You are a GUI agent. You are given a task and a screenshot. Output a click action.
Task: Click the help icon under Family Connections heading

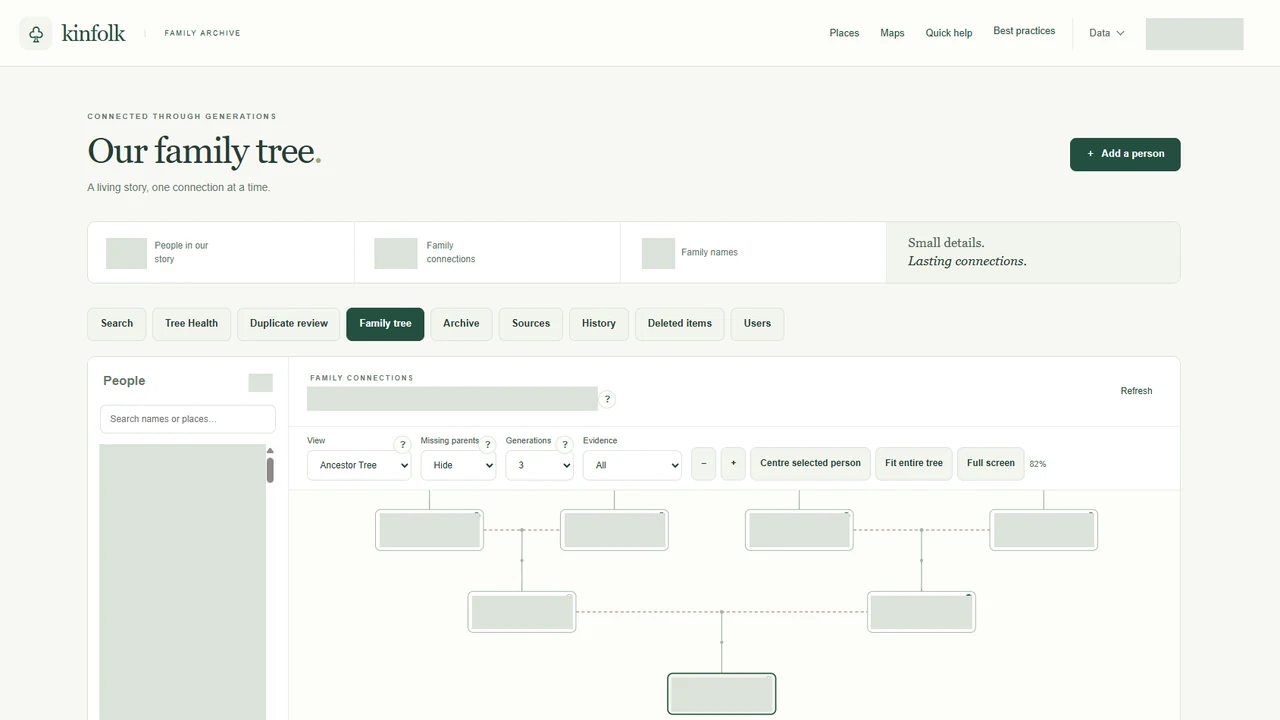point(607,399)
